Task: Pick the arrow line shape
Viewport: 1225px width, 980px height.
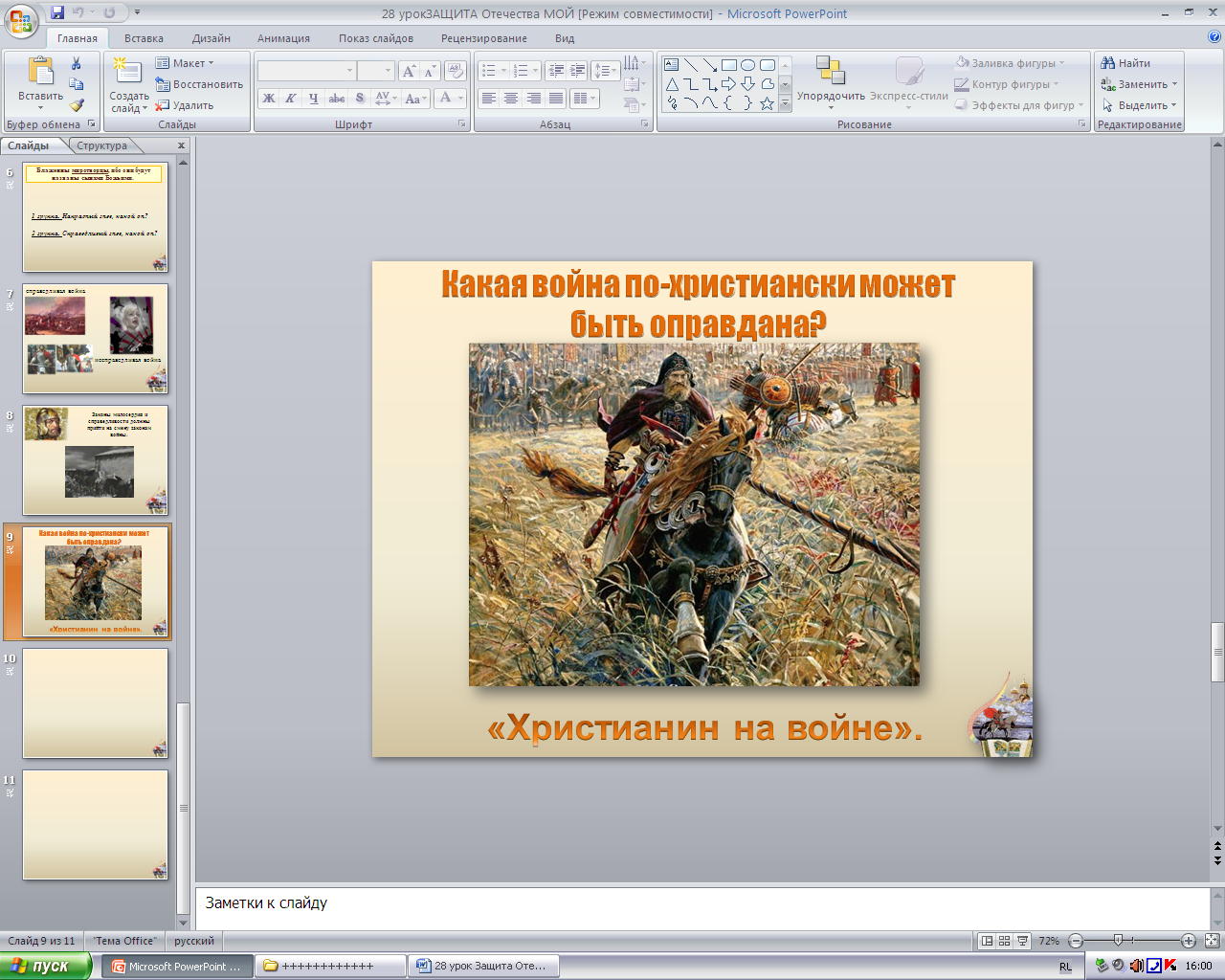Action: pyautogui.click(x=710, y=65)
